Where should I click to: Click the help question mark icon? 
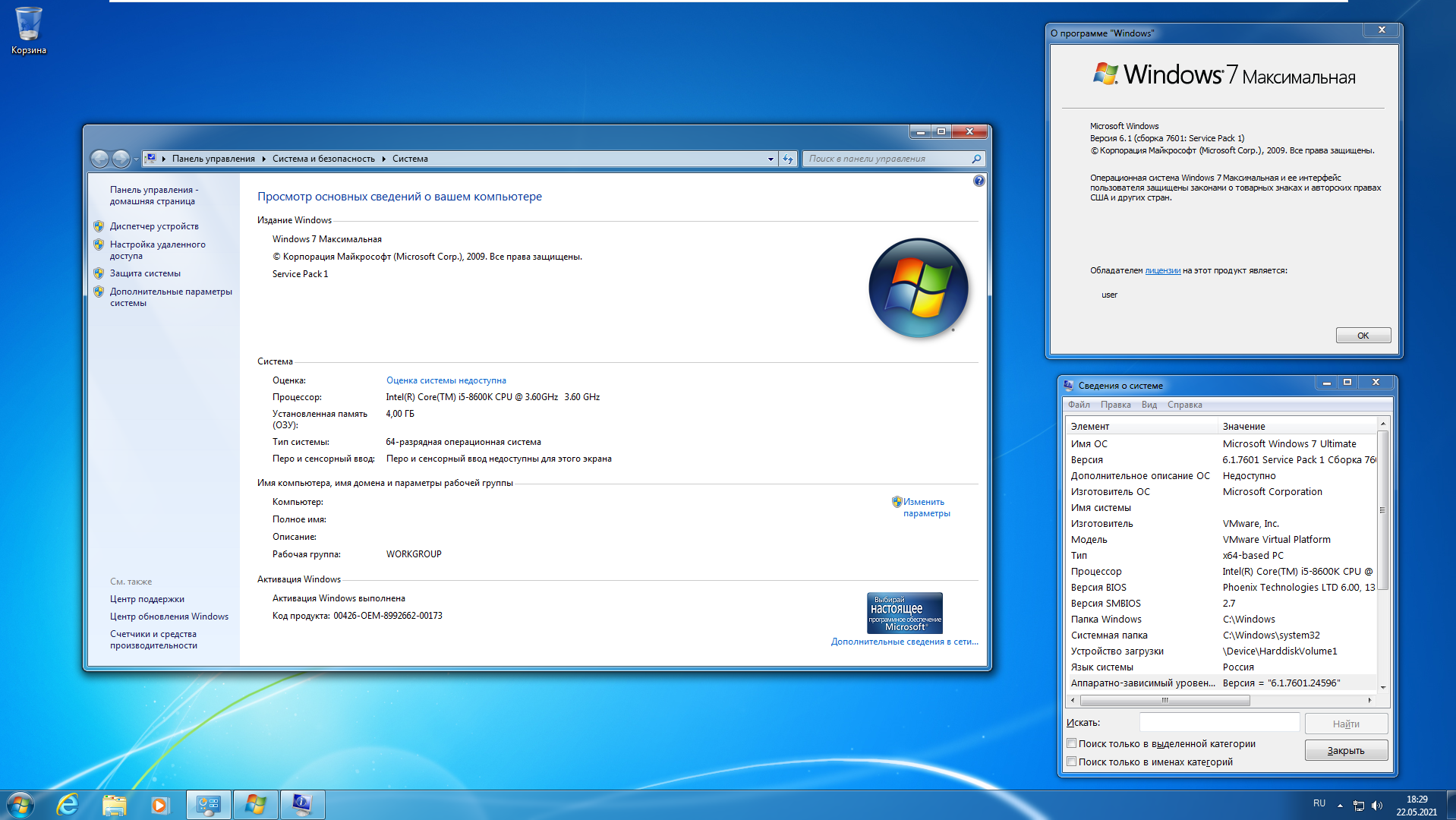(979, 181)
